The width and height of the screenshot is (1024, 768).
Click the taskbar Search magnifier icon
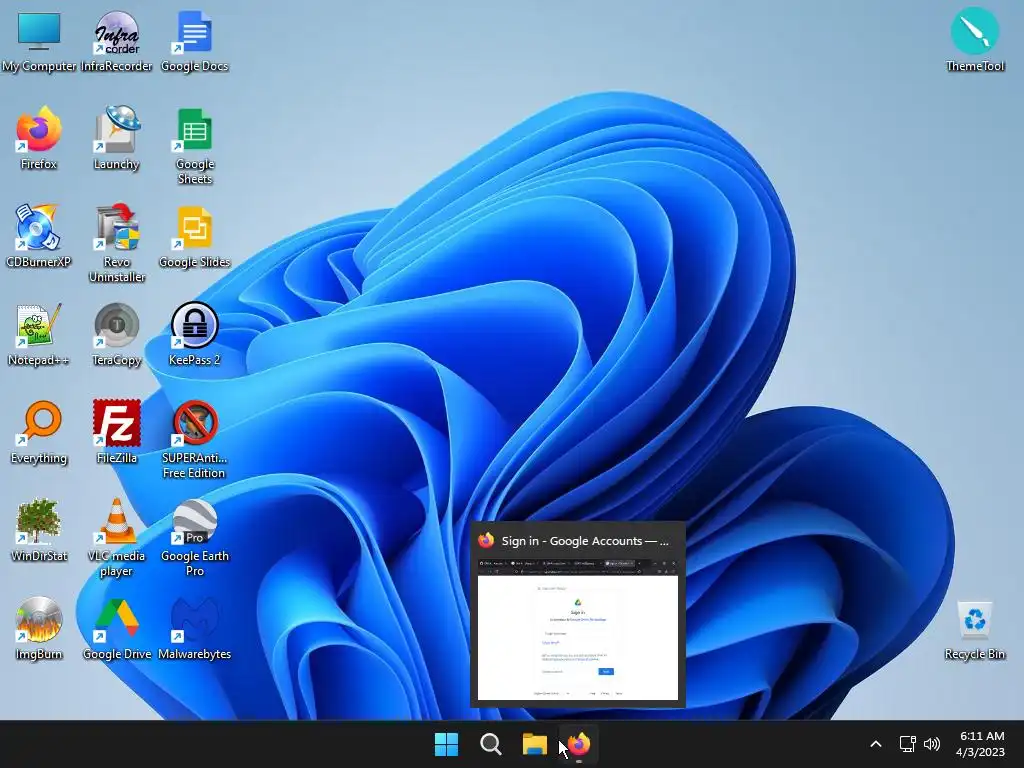point(490,744)
